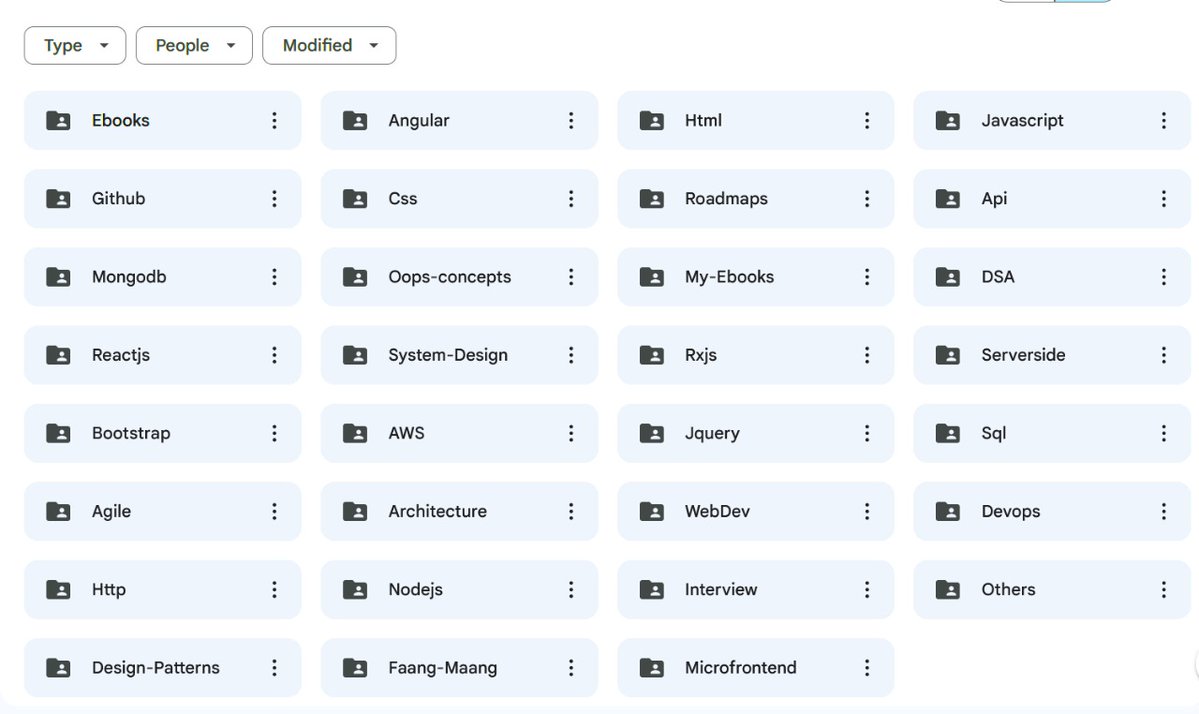The height and width of the screenshot is (714, 1199).
Task: Open more actions for Interview folder
Action: pos(867,589)
